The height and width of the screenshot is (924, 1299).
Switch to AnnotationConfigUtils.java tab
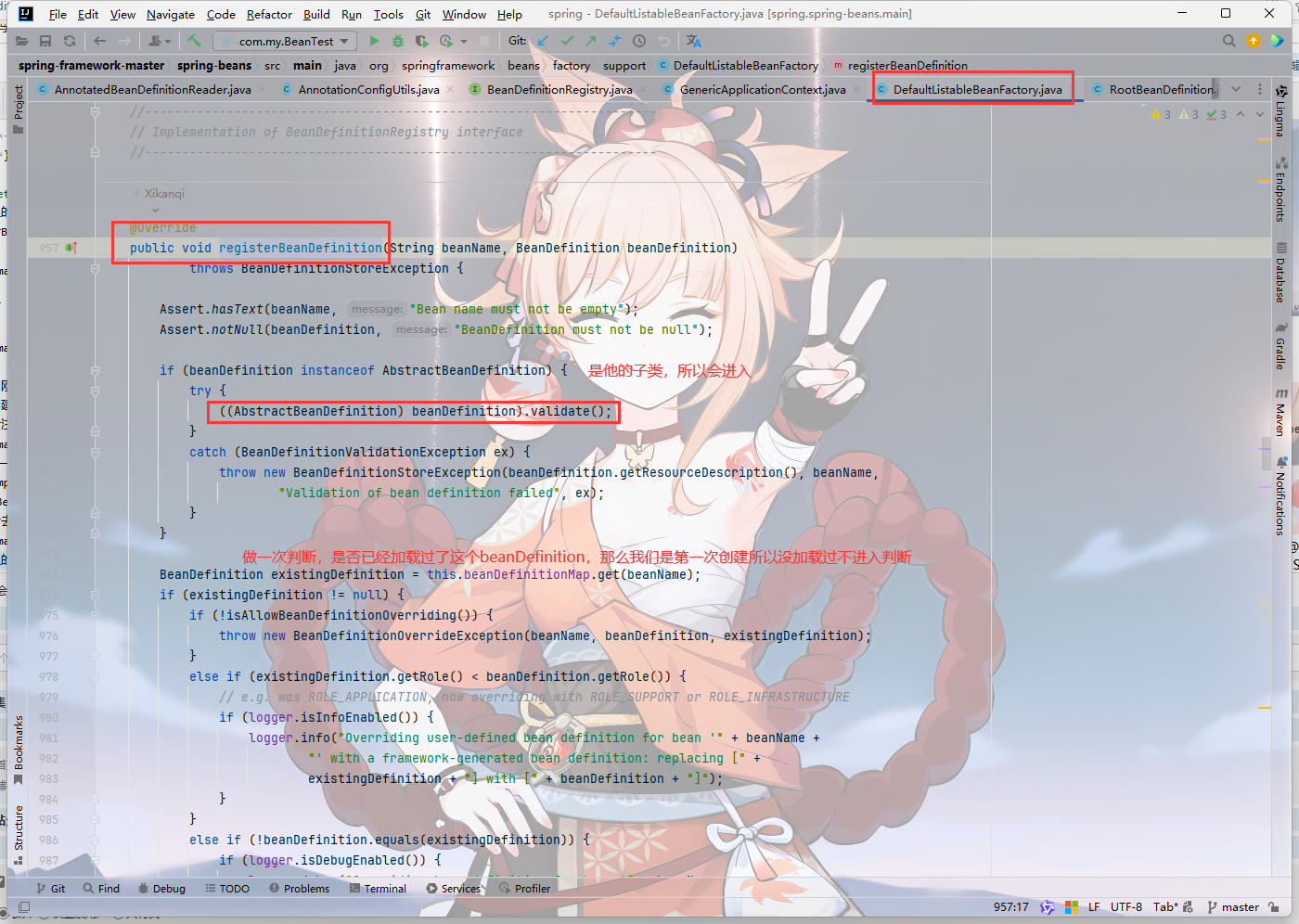(x=368, y=89)
